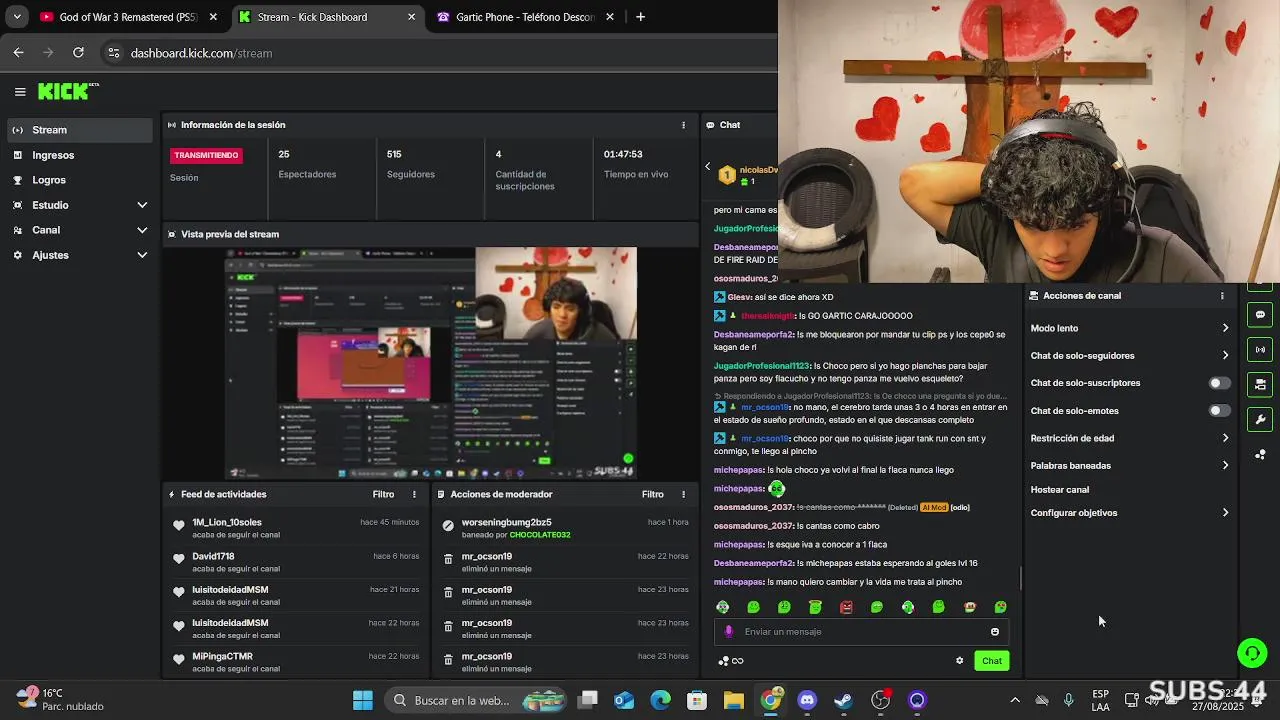Open Windows Start menu
Viewport: 1280px width, 720px height.
(x=363, y=700)
